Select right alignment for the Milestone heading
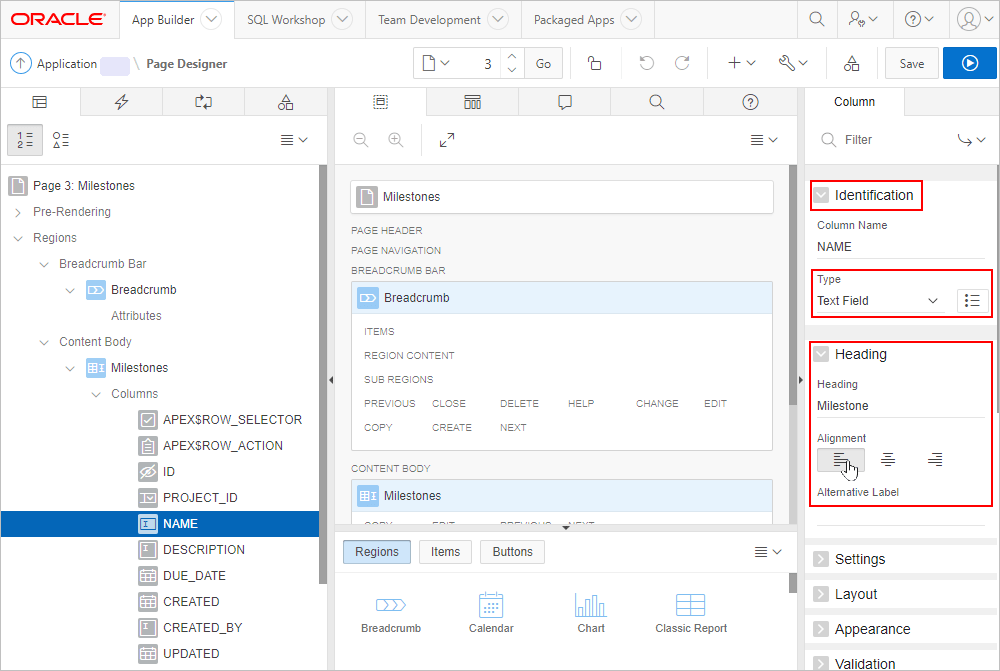This screenshot has height=671, width=1000. (x=934, y=459)
